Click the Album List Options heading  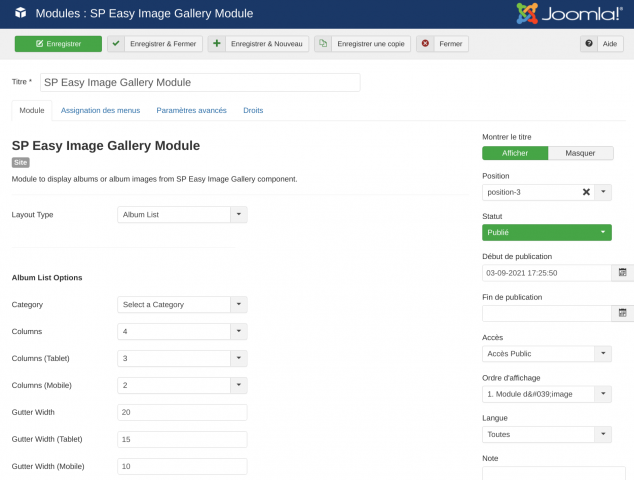47,278
